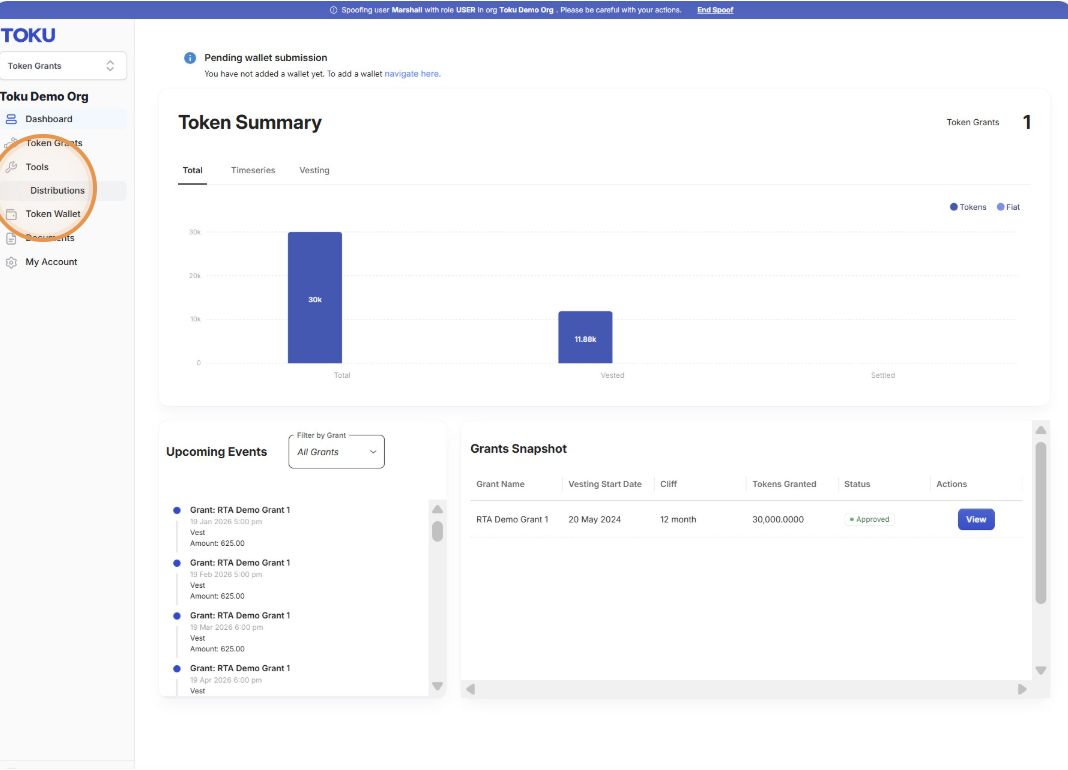Follow the navigate here wallet link
Screen dimensions: 1068x770
tap(412, 74)
